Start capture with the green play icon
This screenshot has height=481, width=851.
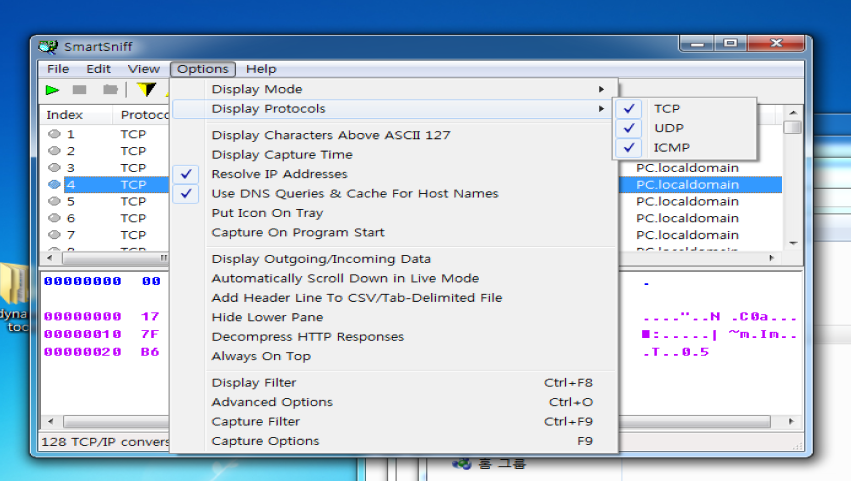coord(52,90)
